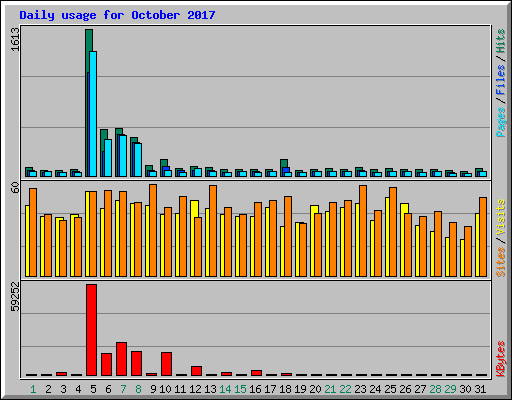Select the orange Sites bar for day 25
This screenshot has width=512, height=400.
pyautogui.click(x=393, y=232)
